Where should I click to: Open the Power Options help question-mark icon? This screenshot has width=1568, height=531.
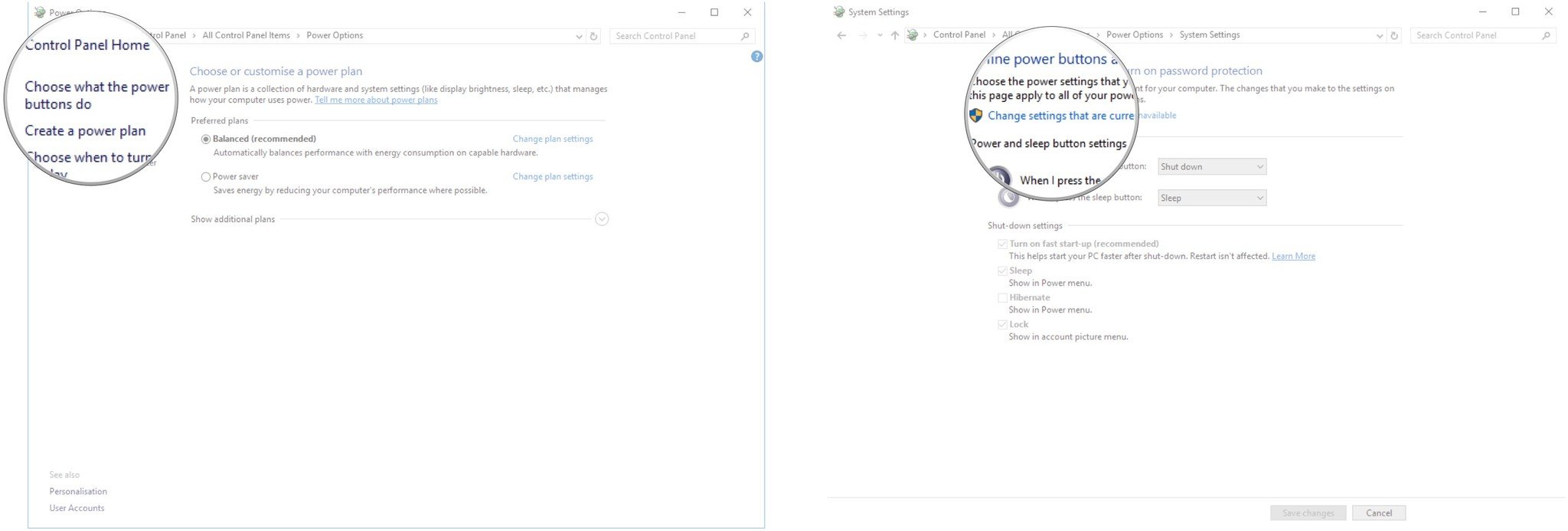756,57
